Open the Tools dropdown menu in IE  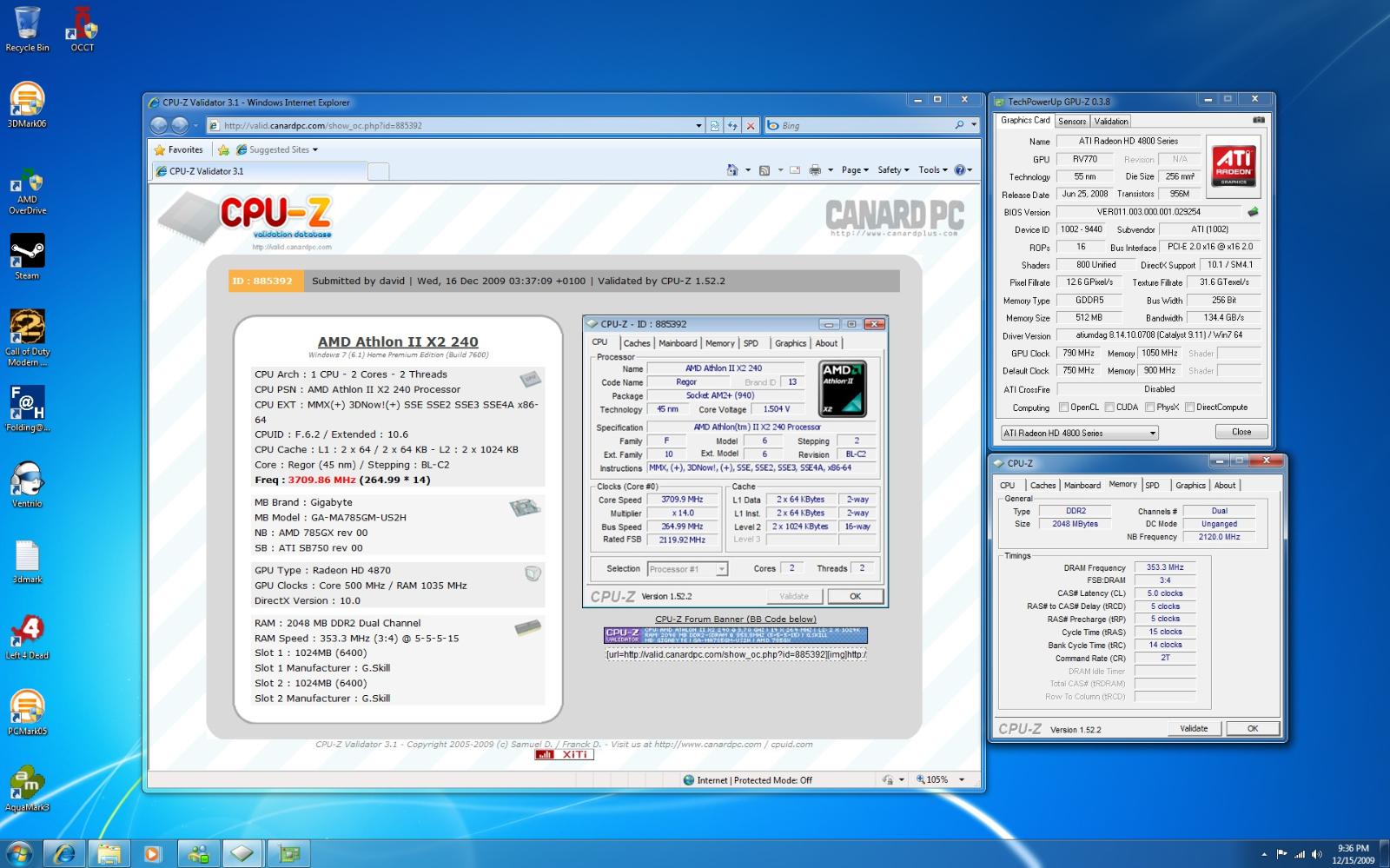933,170
